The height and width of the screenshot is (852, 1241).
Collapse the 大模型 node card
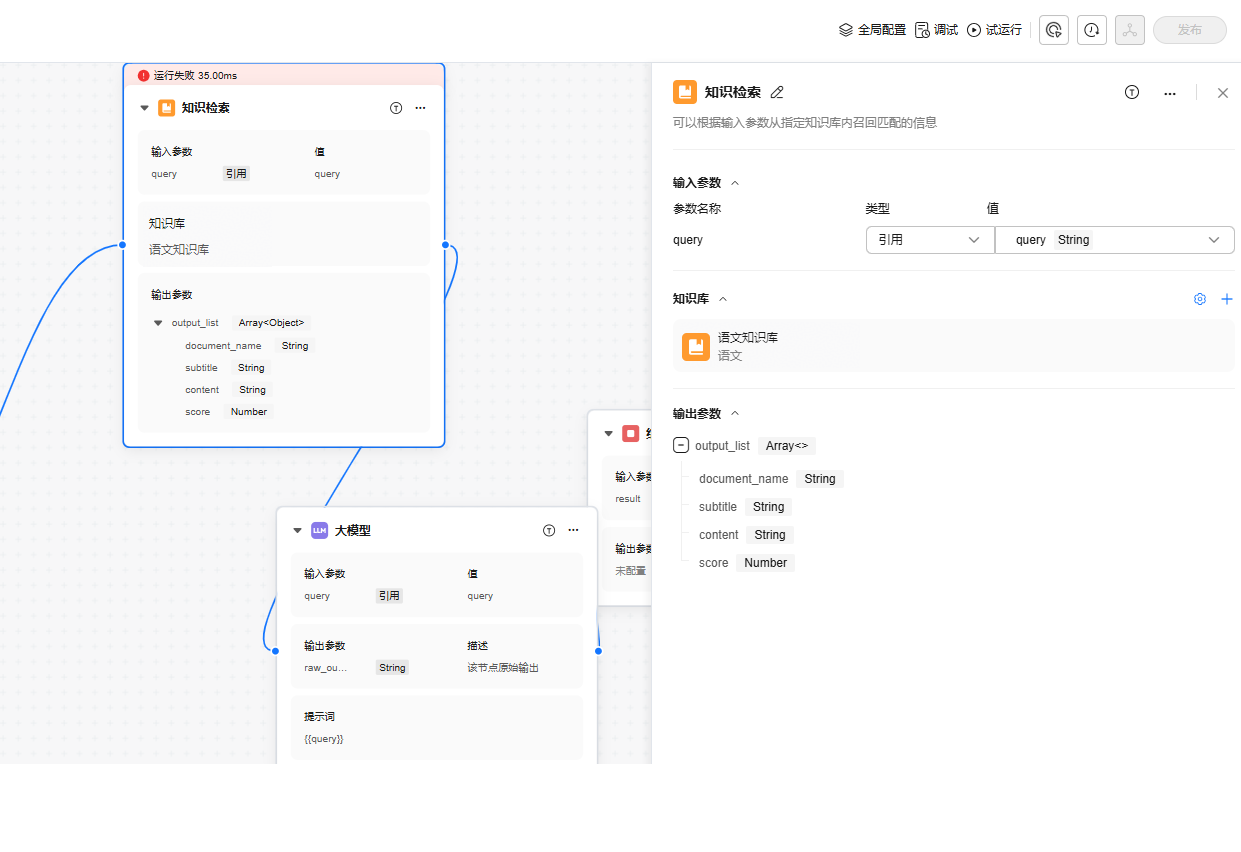(x=297, y=531)
